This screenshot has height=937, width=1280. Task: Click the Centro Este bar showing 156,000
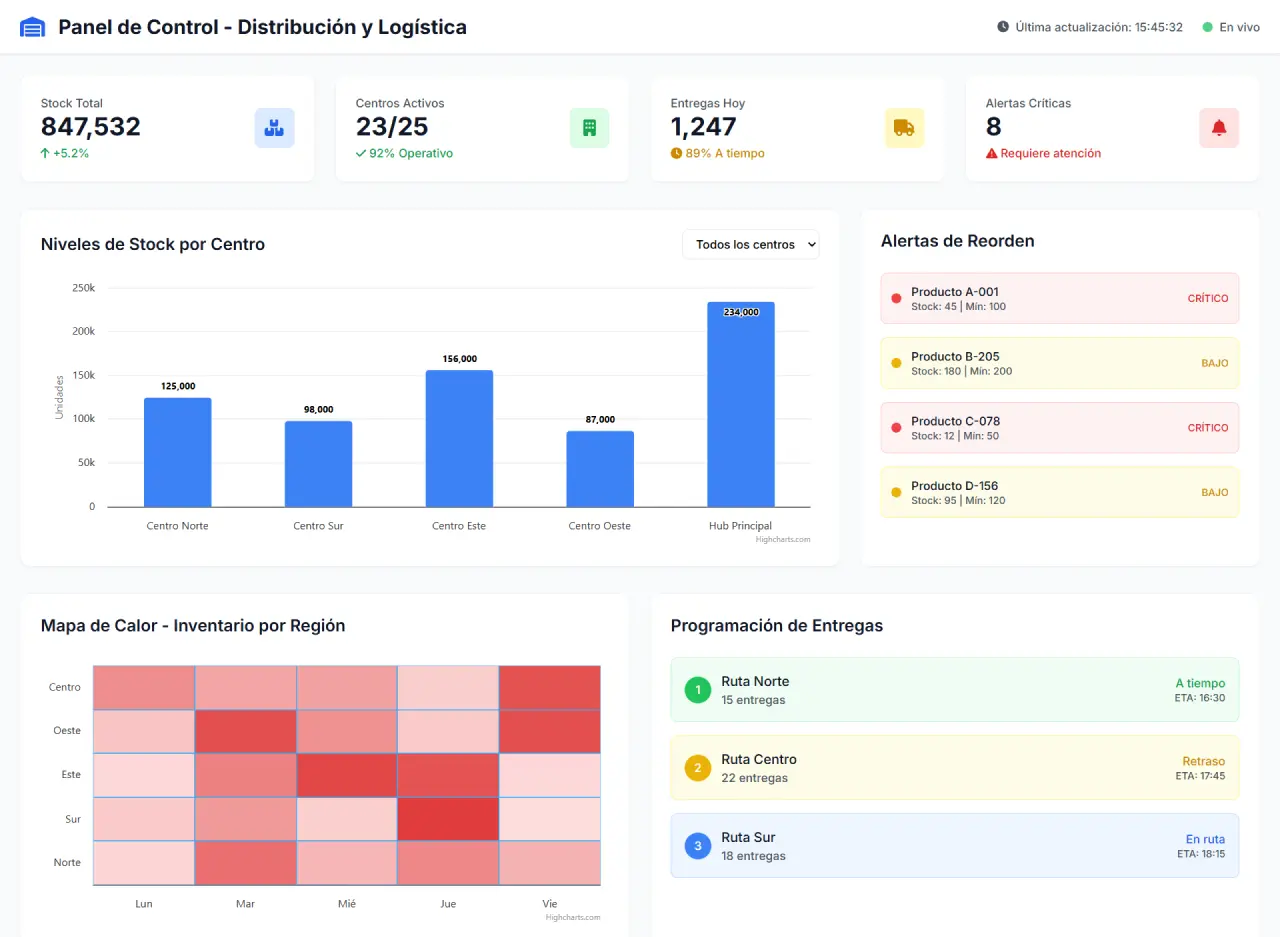(459, 438)
